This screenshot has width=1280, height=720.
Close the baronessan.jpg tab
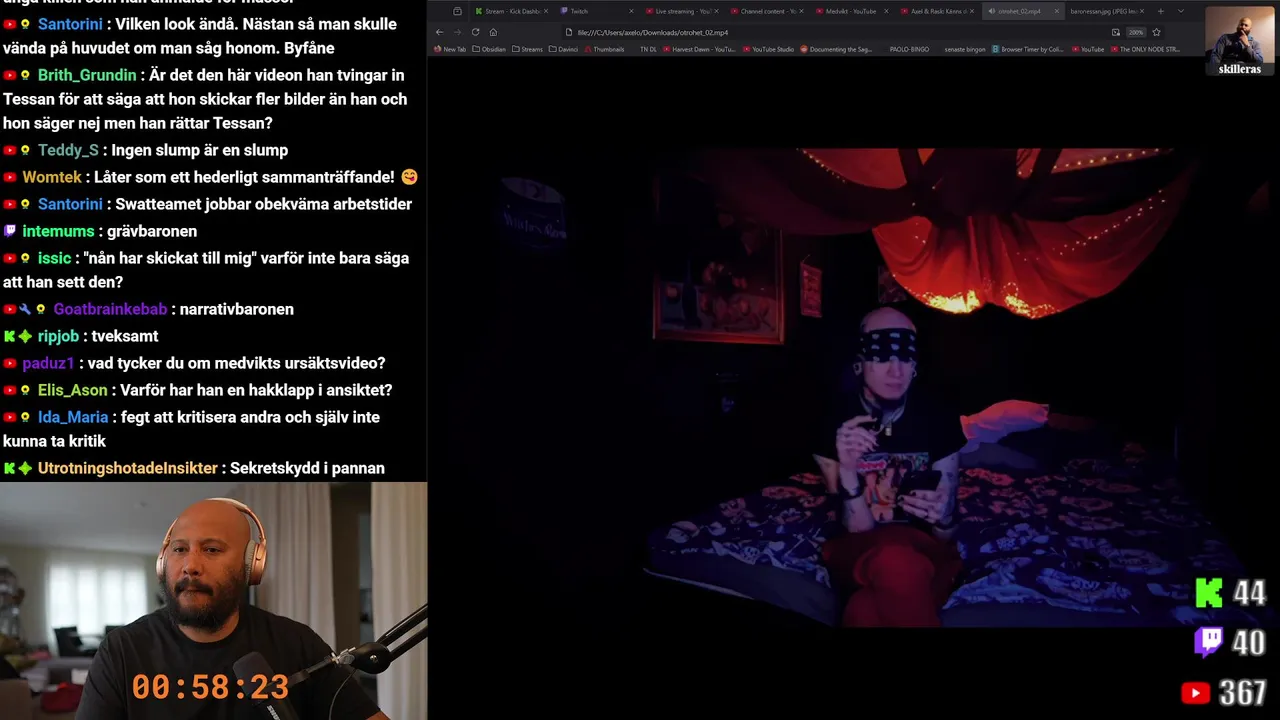point(1142,11)
